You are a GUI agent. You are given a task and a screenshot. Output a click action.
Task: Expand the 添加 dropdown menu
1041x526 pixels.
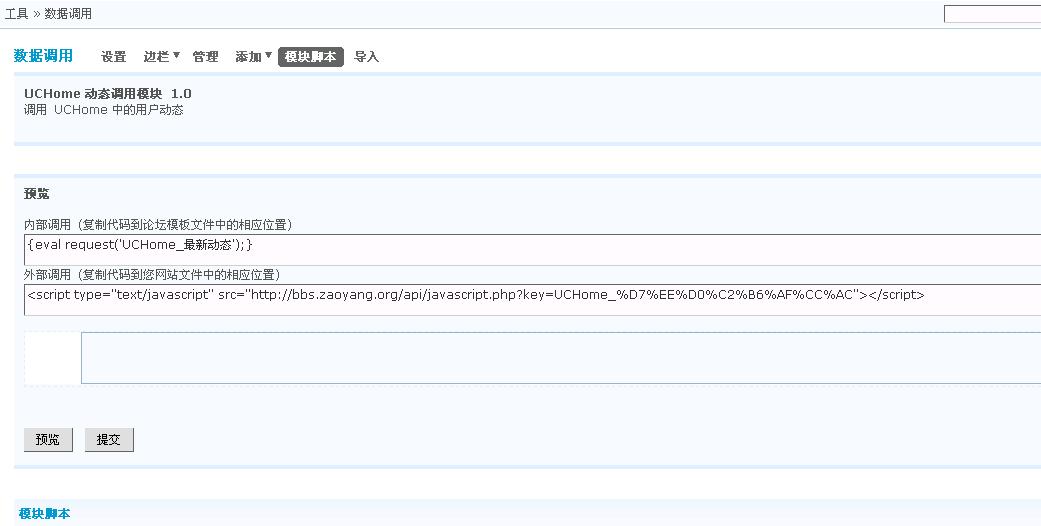[254, 57]
